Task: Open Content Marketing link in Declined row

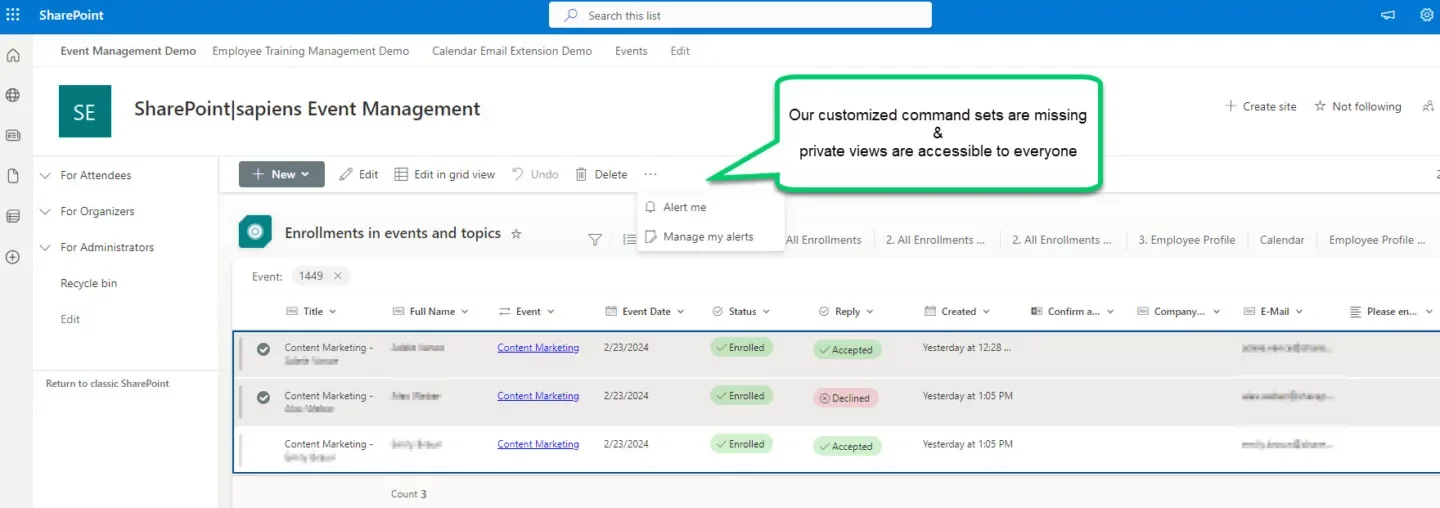Action: pos(538,396)
